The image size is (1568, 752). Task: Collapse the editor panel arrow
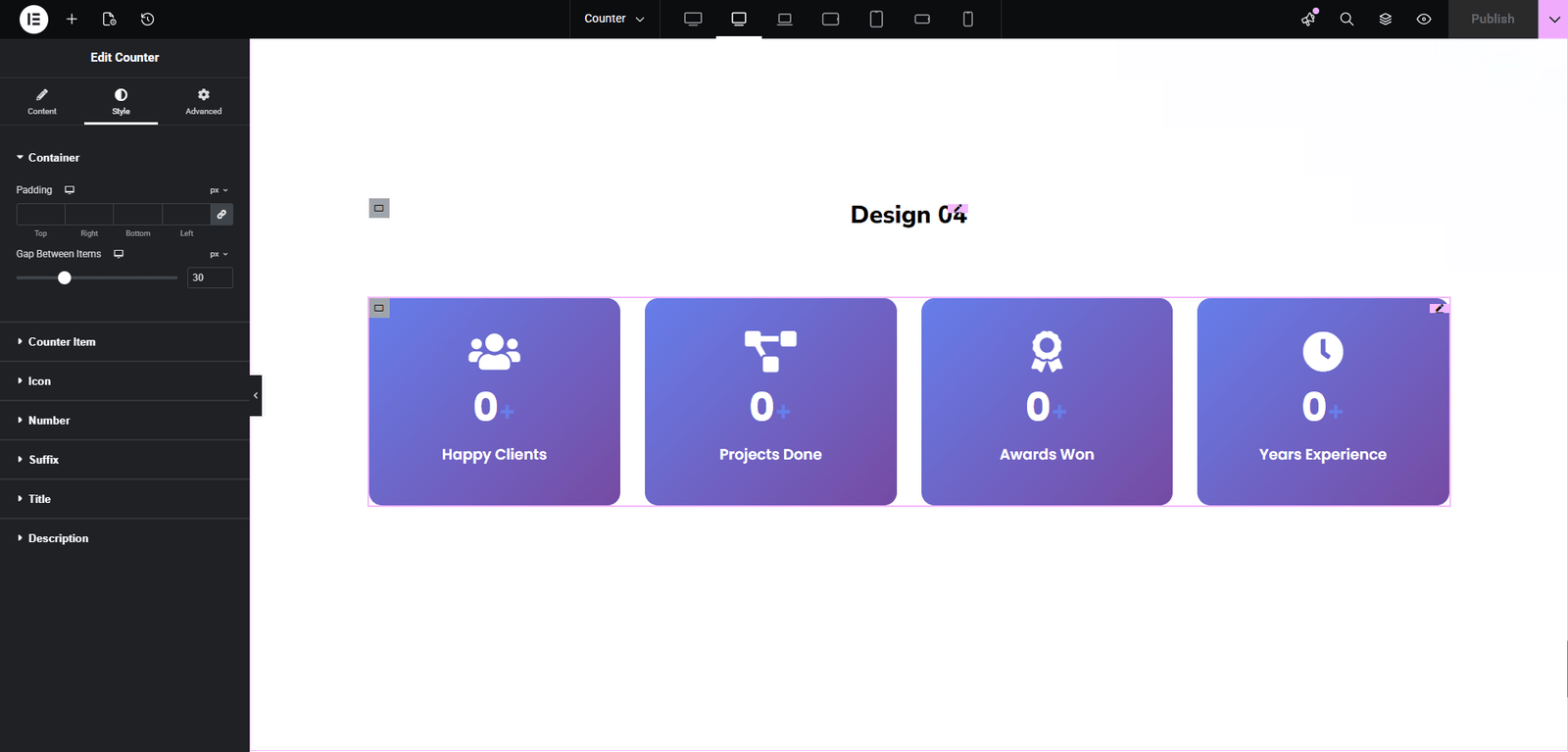click(256, 395)
